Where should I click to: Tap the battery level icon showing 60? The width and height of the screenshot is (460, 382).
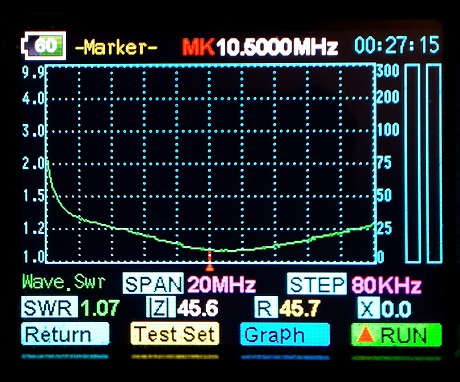tap(43, 46)
